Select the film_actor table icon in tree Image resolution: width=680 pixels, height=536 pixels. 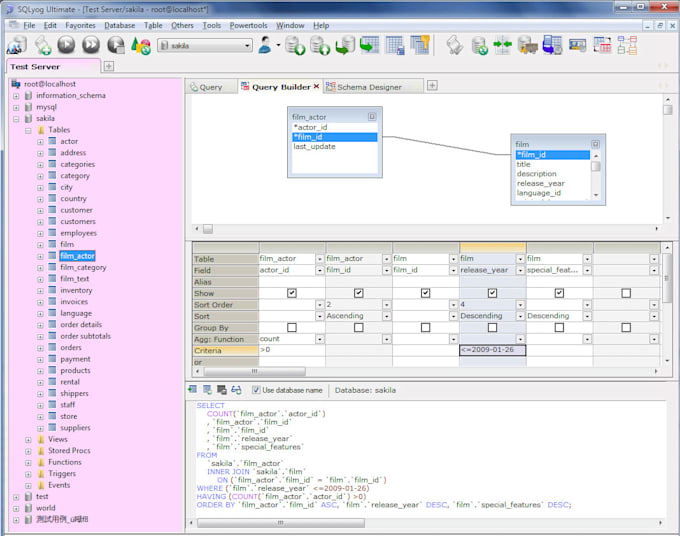click(x=51, y=256)
